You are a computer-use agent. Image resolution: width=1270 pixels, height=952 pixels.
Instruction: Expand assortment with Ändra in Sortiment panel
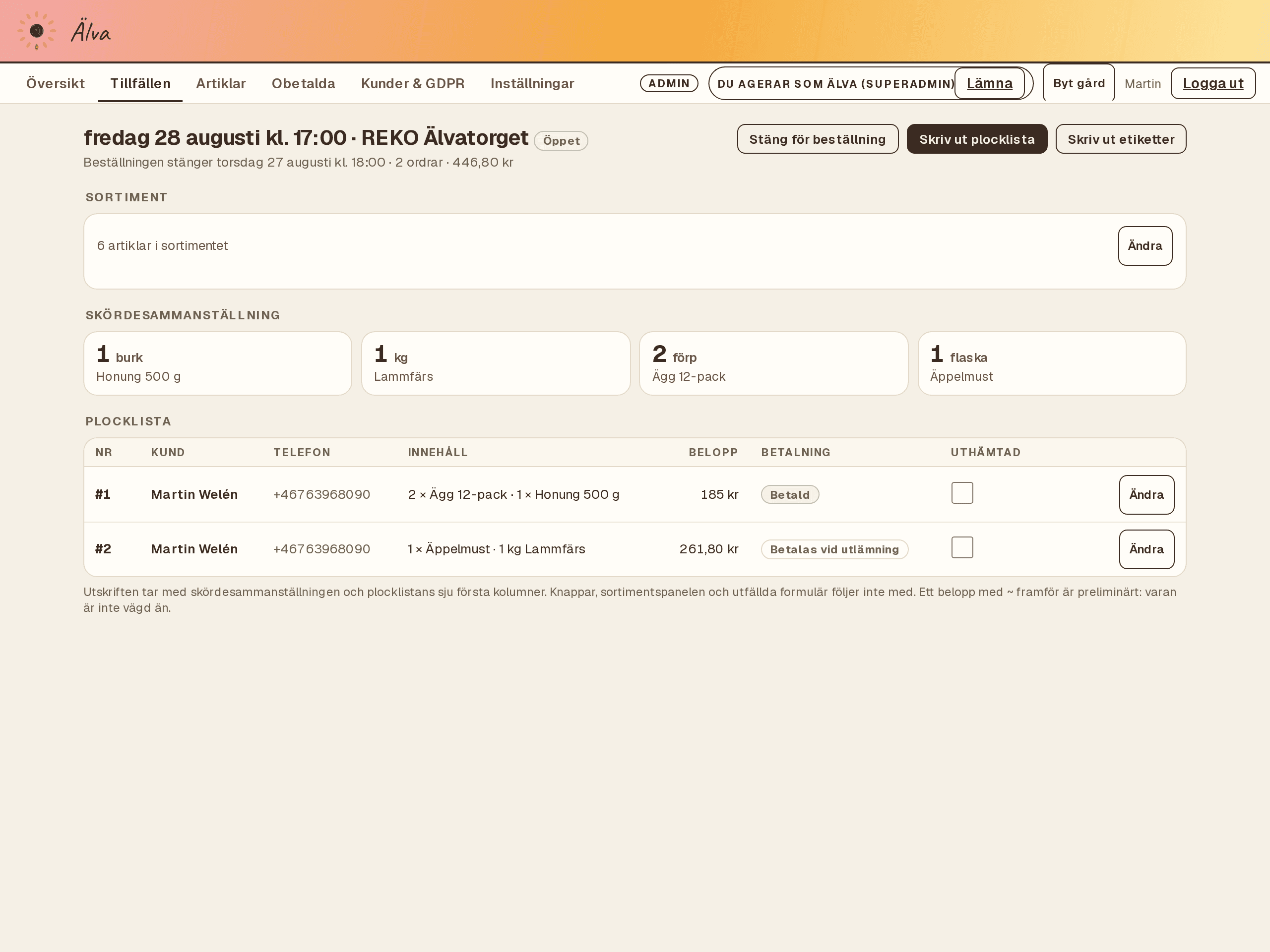point(1145,245)
